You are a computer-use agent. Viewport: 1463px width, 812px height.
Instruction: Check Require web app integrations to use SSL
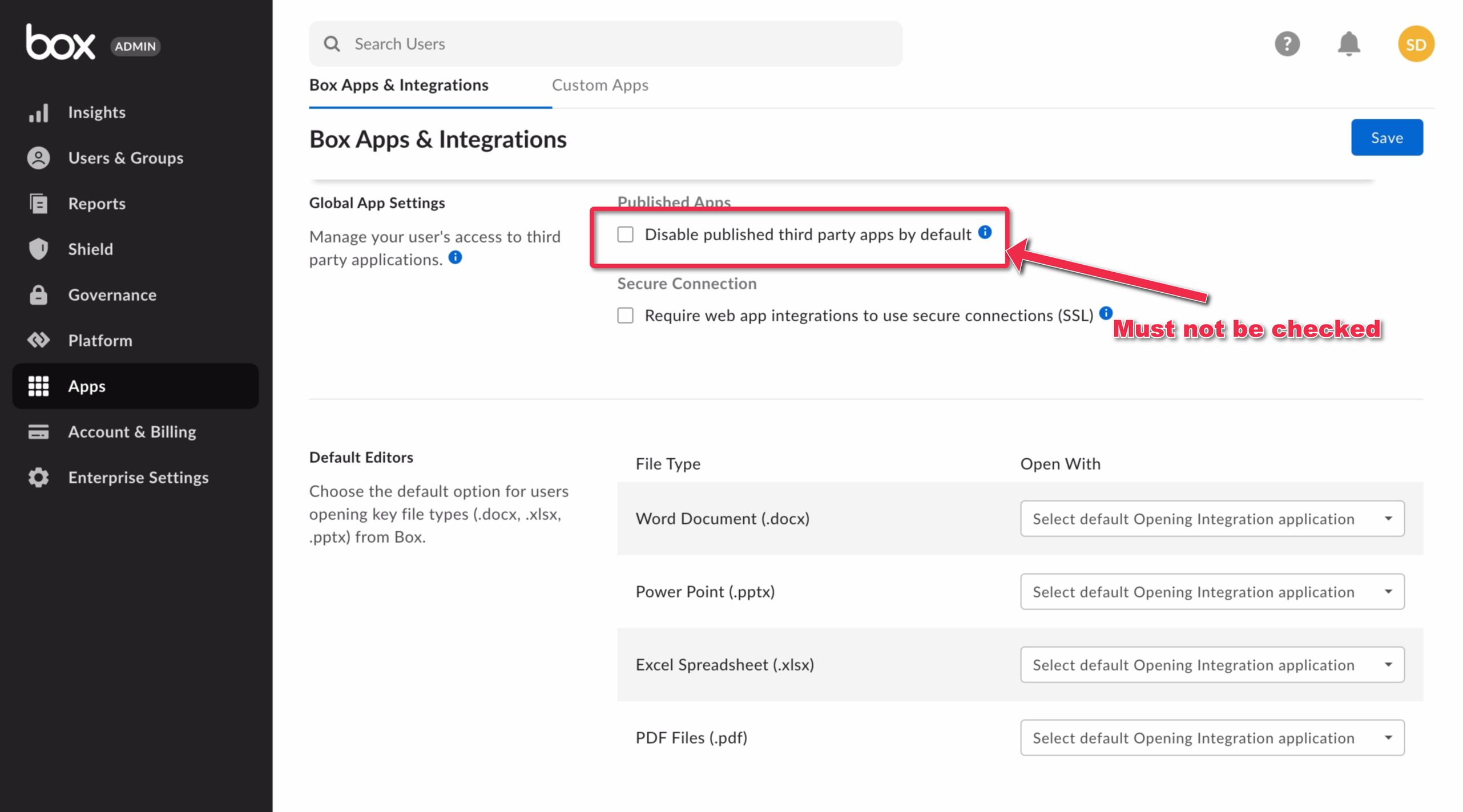625,316
